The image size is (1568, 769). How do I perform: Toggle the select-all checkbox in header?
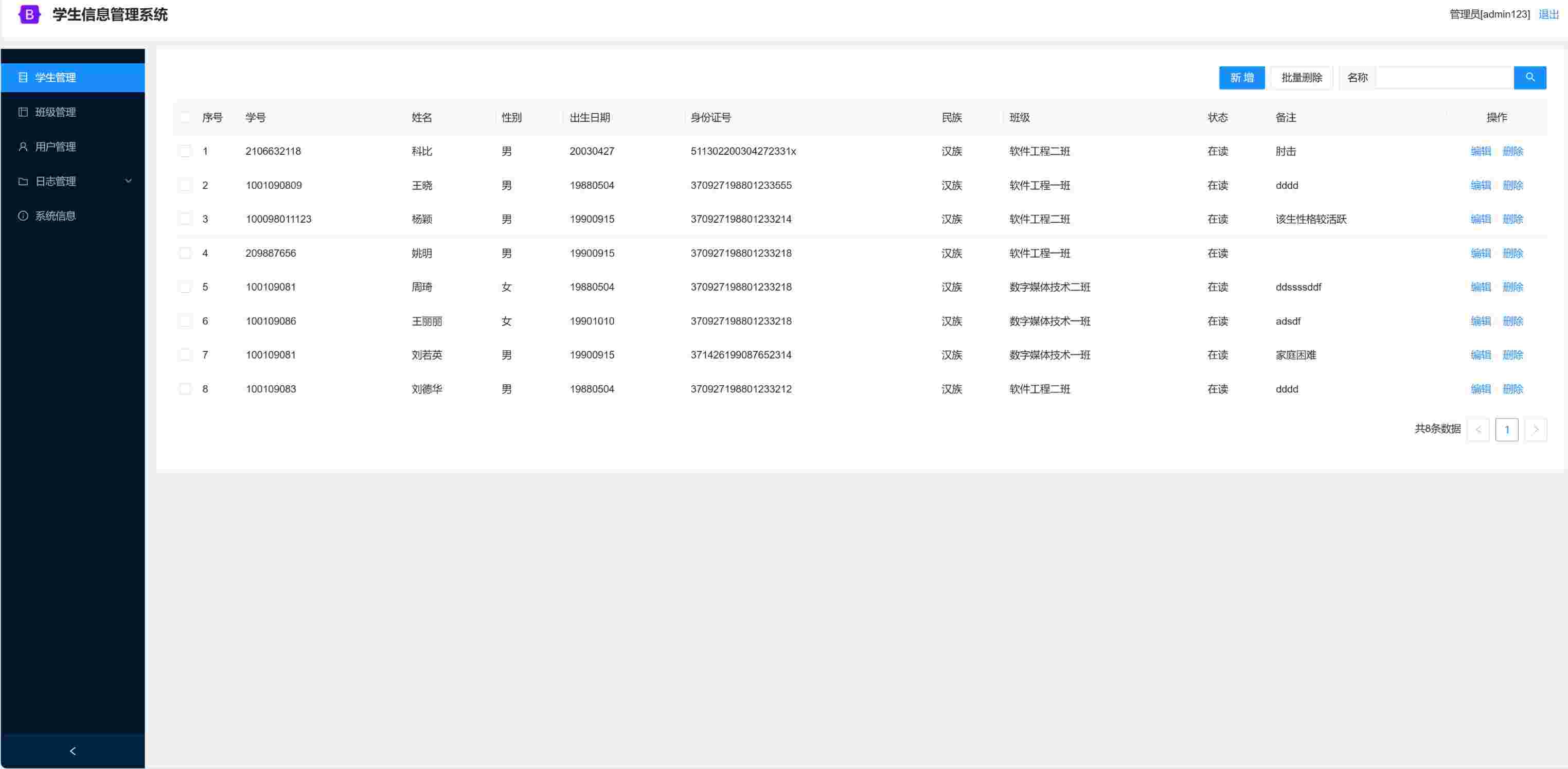point(185,117)
